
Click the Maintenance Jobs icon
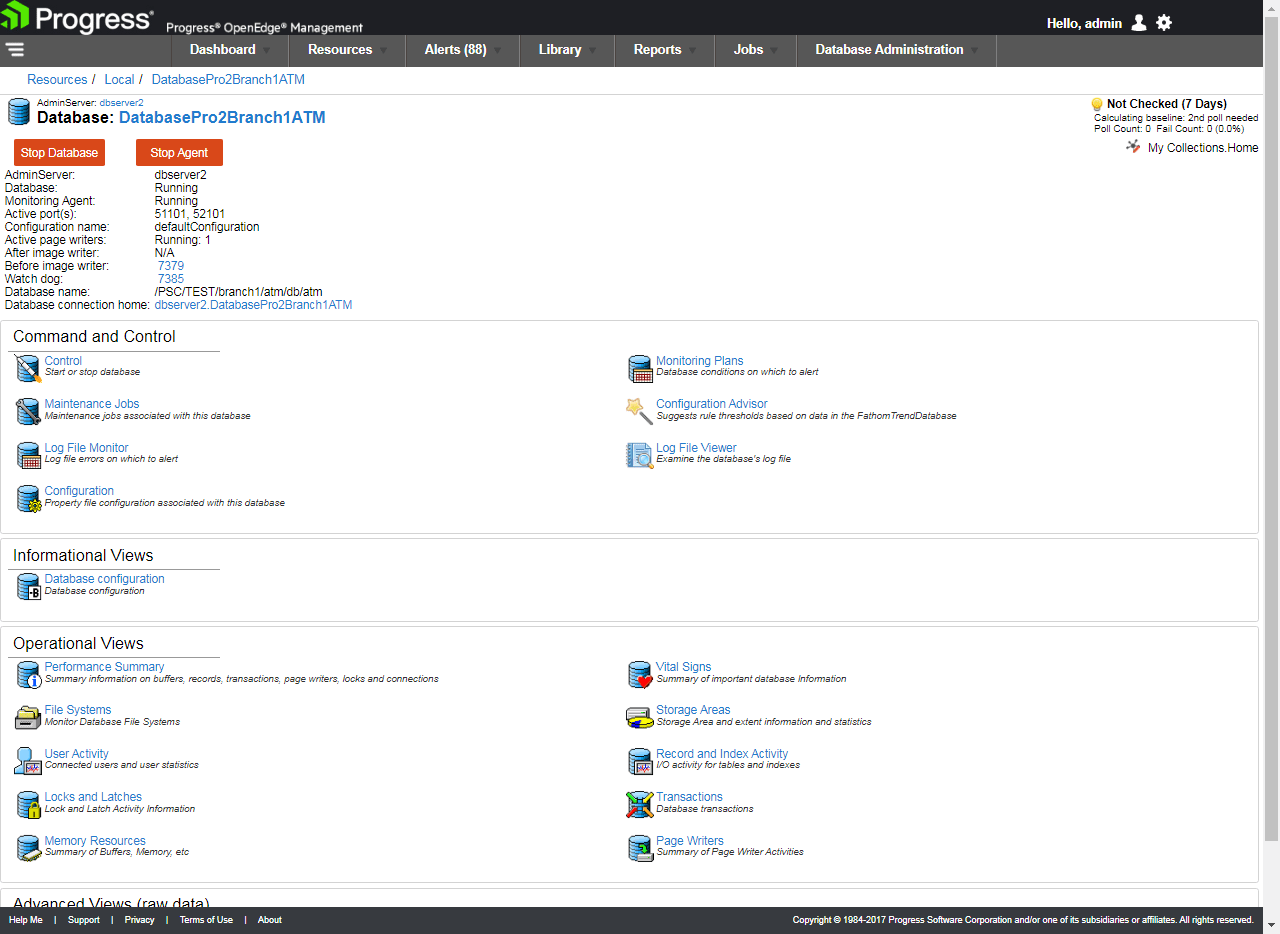28,411
